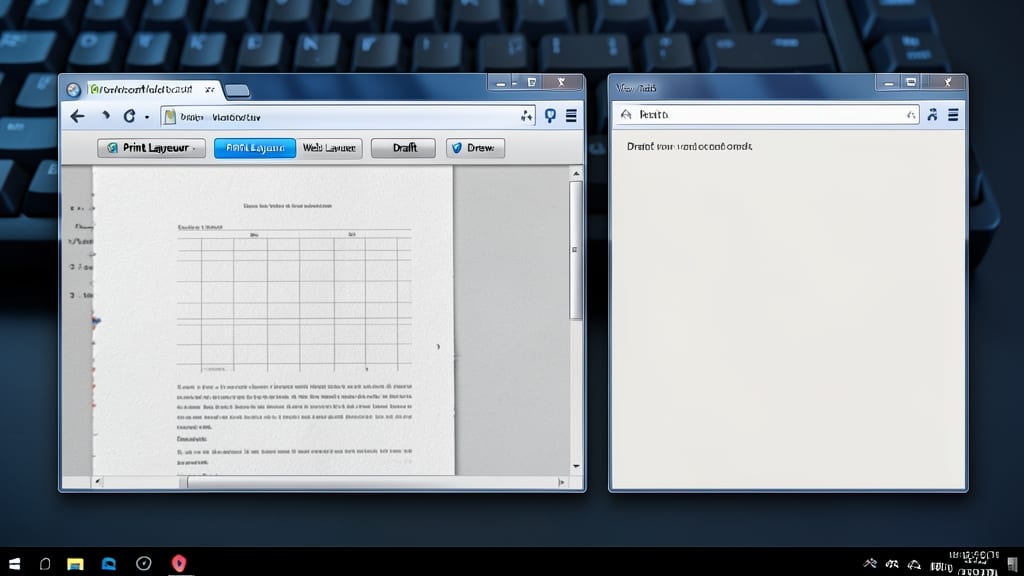Open File Explorer from the taskbar
Viewport: 1024px width, 576px height.
point(75,564)
